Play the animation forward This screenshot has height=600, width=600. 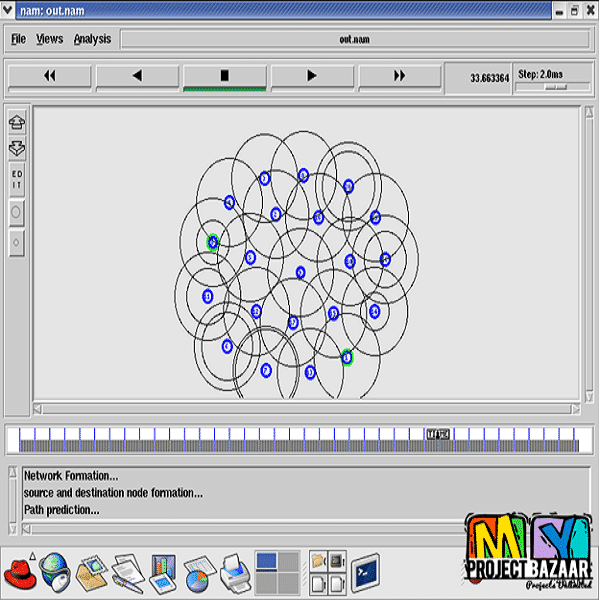pos(312,76)
